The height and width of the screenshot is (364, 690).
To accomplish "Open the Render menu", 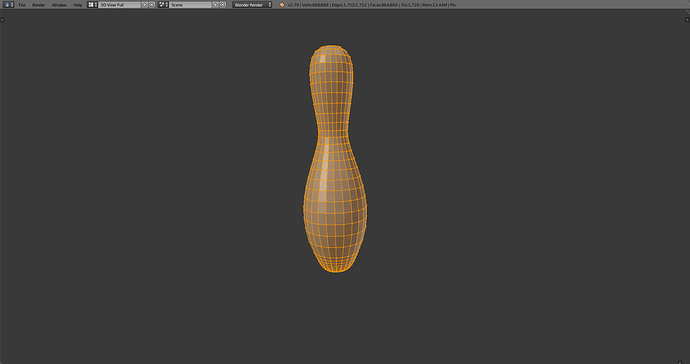I will point(39,5).
